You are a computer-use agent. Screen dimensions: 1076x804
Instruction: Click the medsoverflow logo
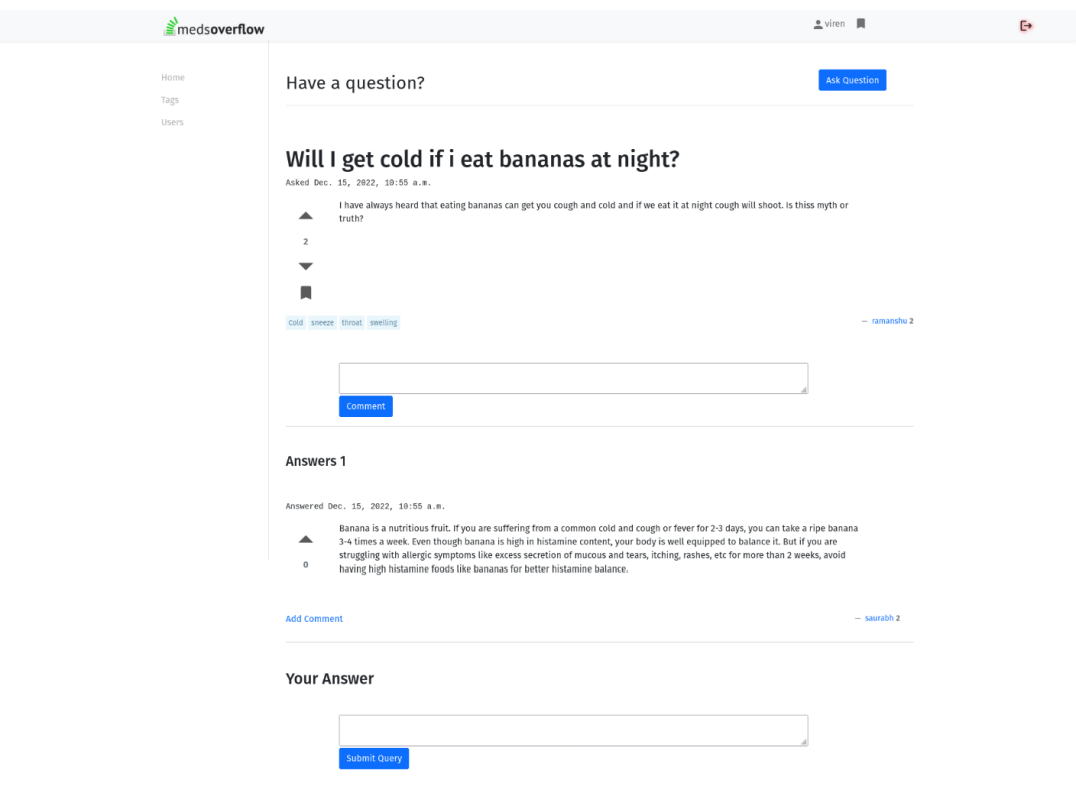213,27
